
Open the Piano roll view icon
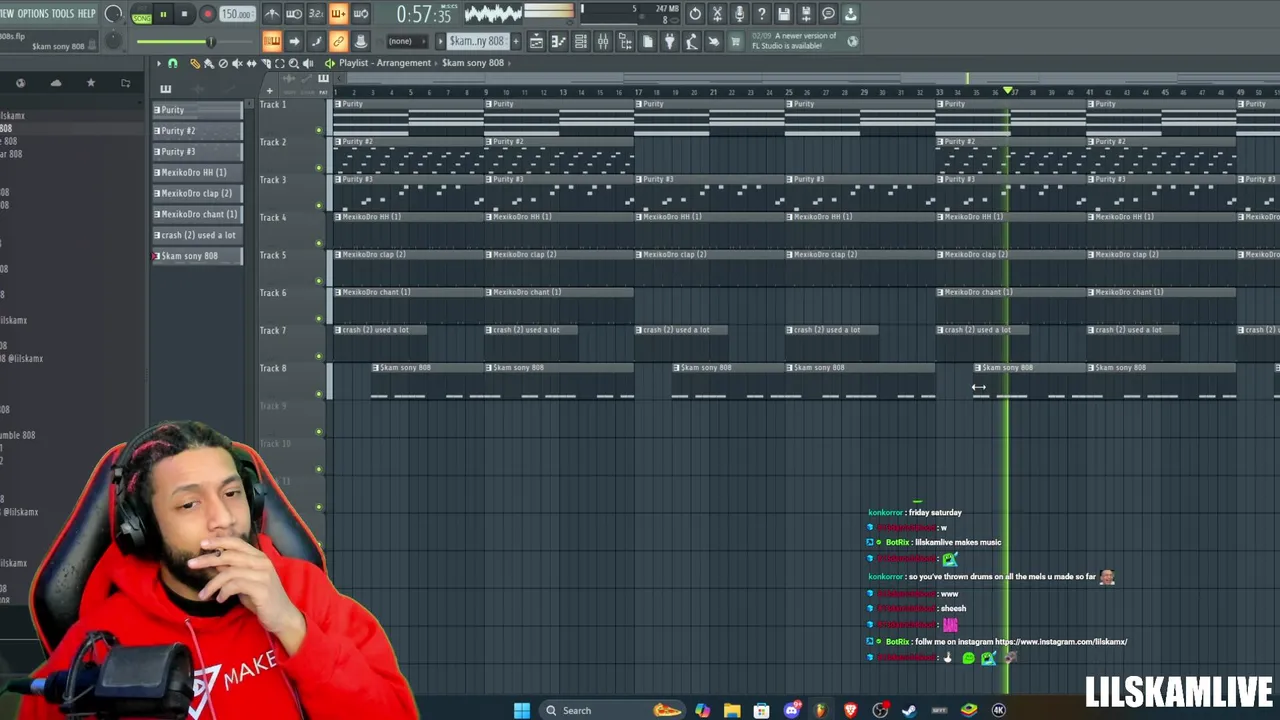tap(558, 41)
